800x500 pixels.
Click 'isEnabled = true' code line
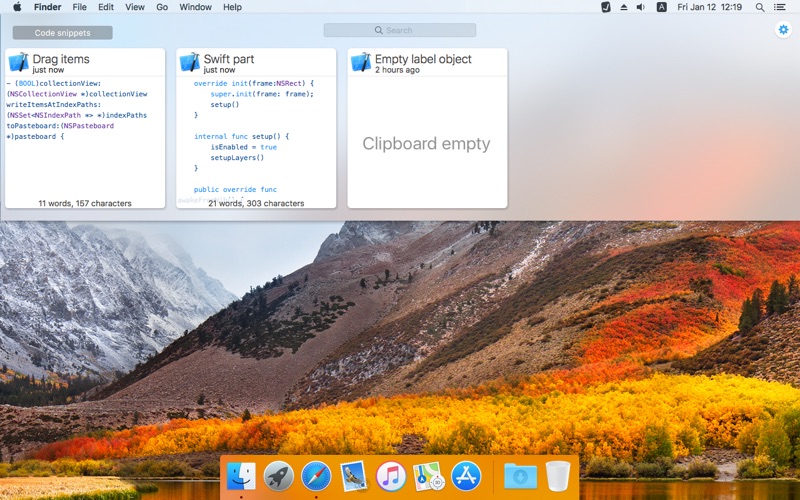(243, 147)
